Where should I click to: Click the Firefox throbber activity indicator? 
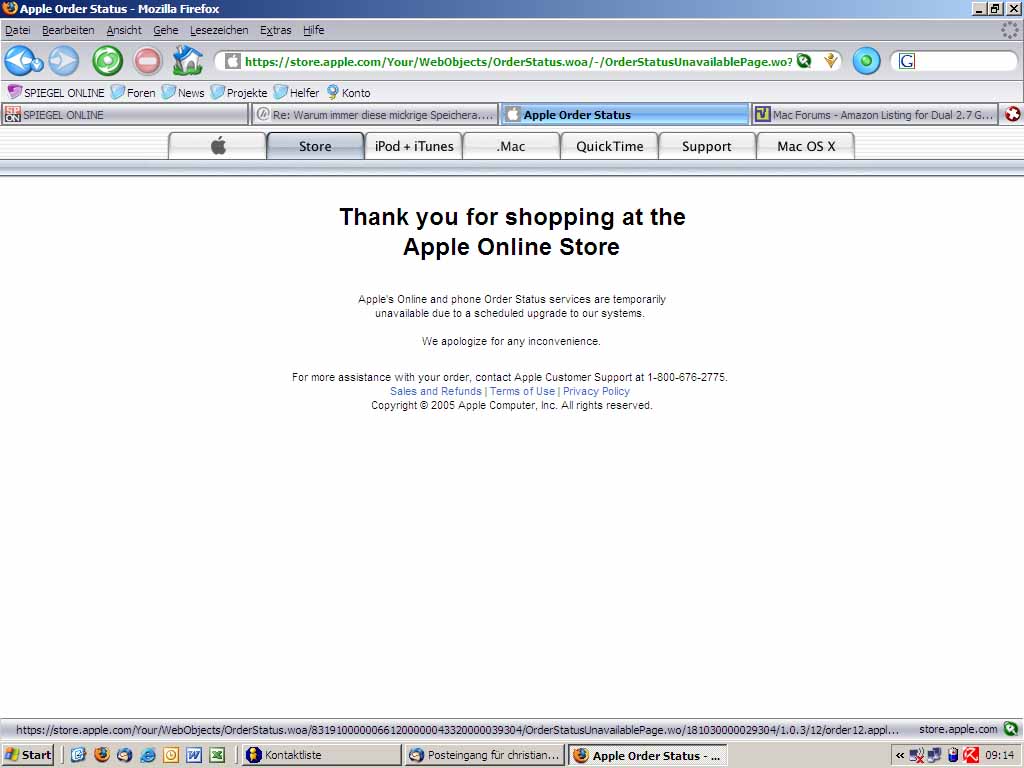1010,30
